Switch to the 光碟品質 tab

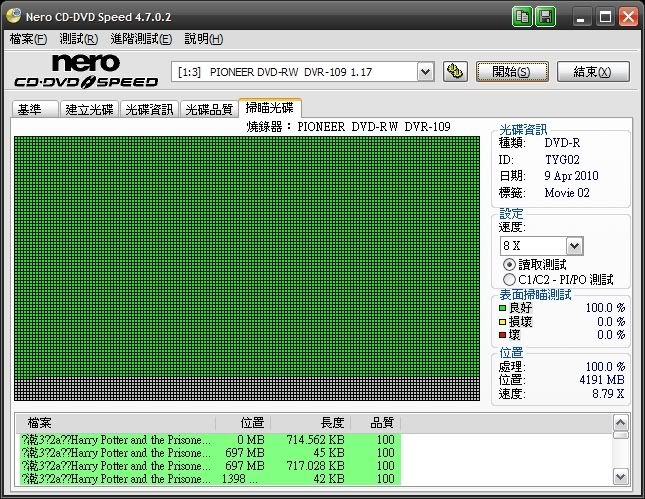(x=209, y=109)
